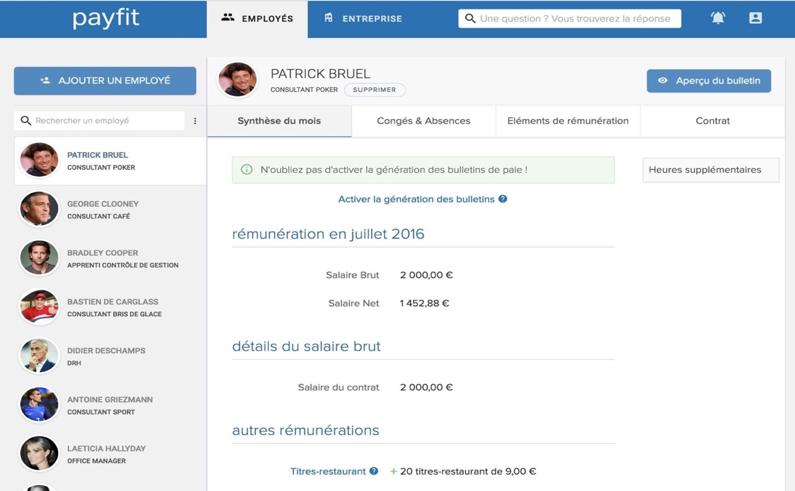Click the Salaire Brut value 2 000,00 €

[426, 275]
